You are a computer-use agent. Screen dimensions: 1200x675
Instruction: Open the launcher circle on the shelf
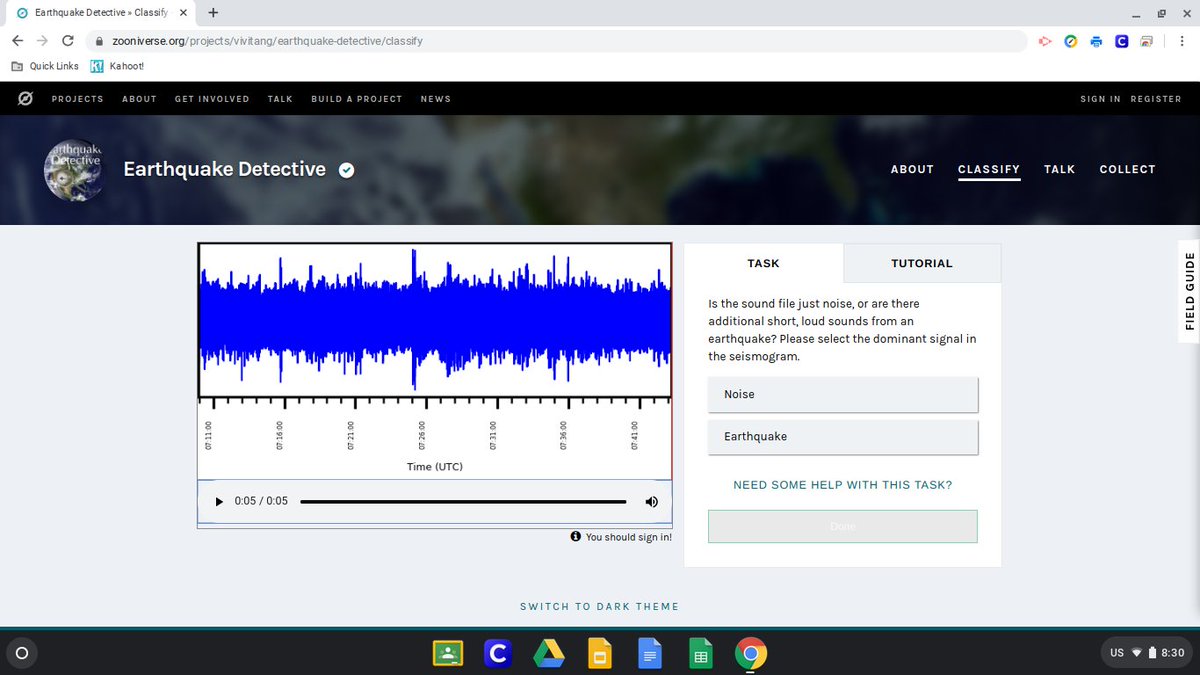(22, 653)
